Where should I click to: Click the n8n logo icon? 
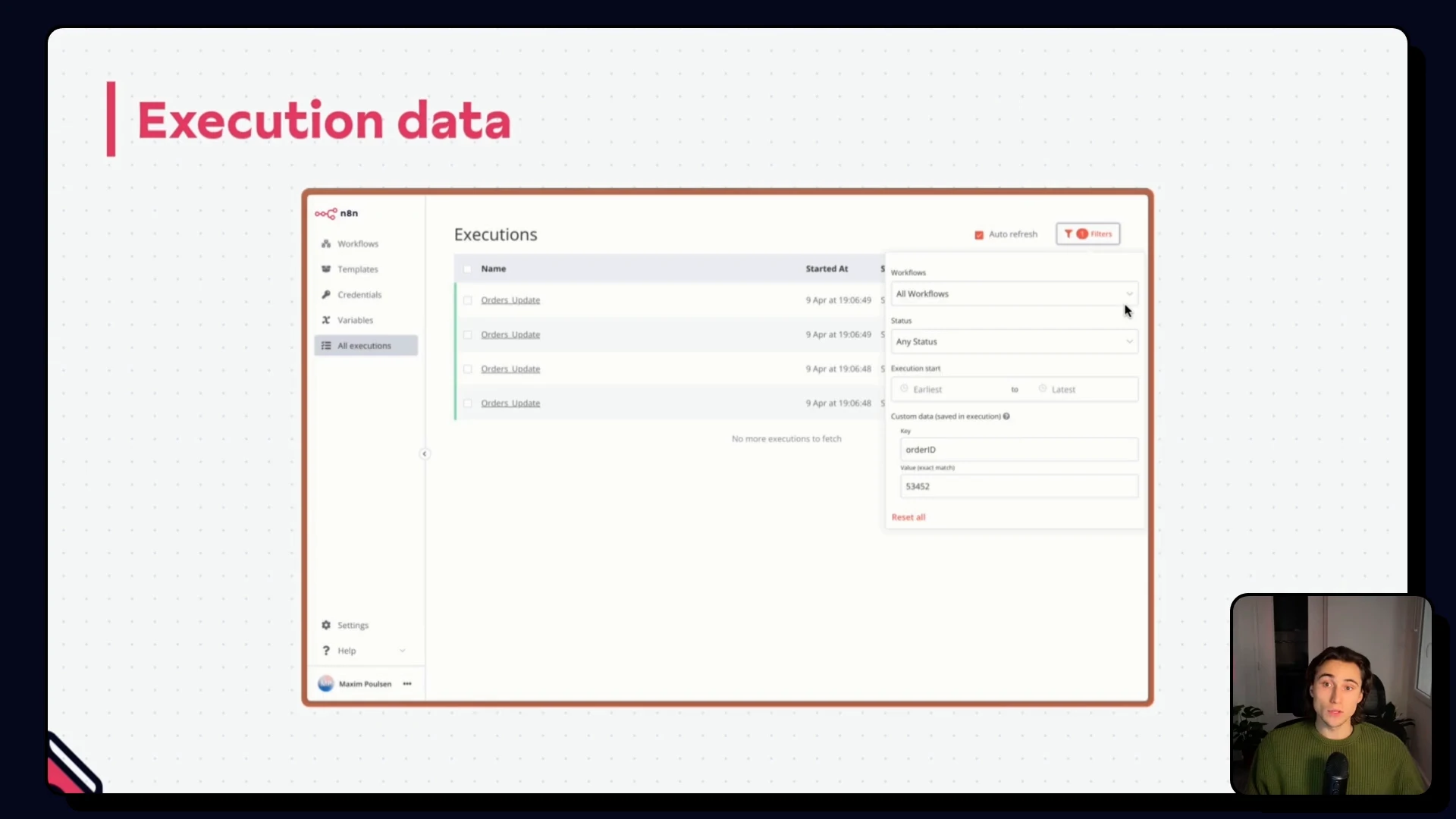click(x=326, y=214)
